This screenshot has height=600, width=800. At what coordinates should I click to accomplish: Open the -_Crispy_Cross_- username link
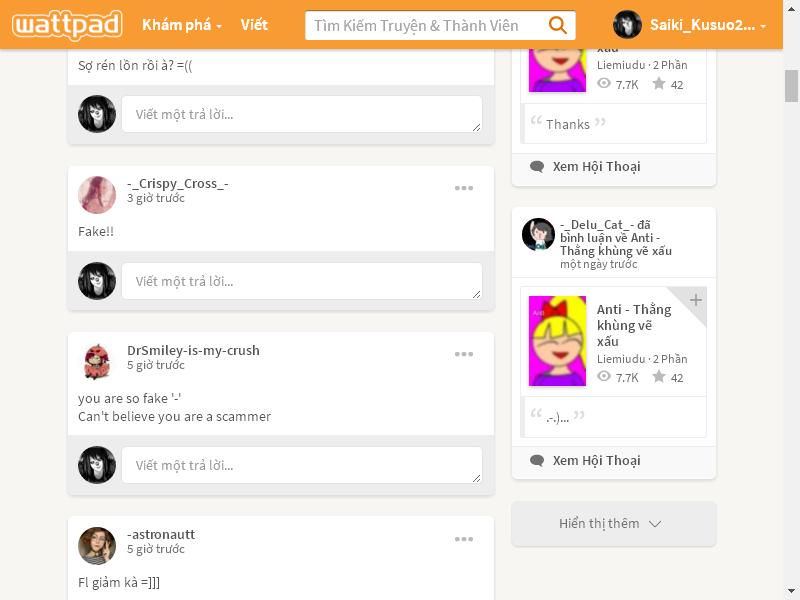(x=178, y=183)
